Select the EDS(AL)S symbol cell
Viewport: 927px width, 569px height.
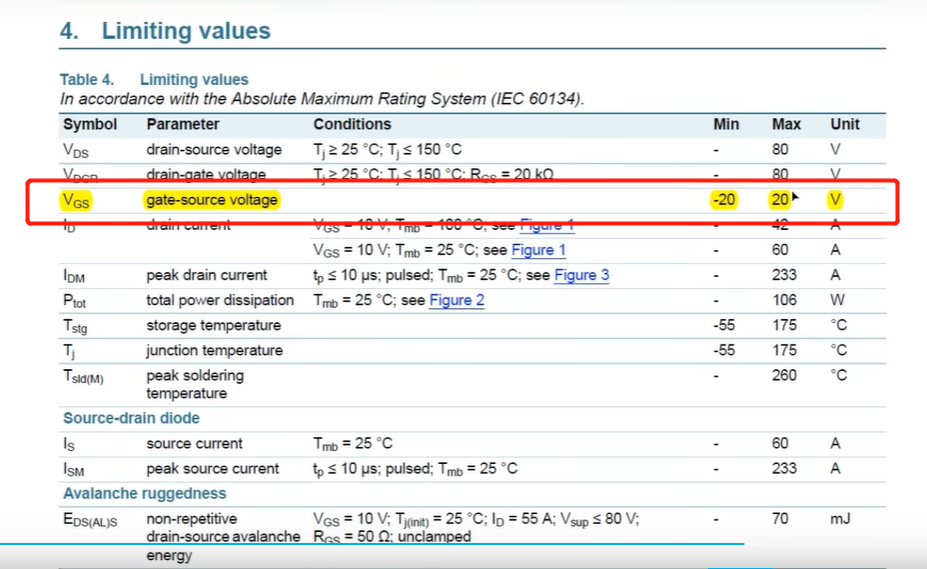click(90, 520)
